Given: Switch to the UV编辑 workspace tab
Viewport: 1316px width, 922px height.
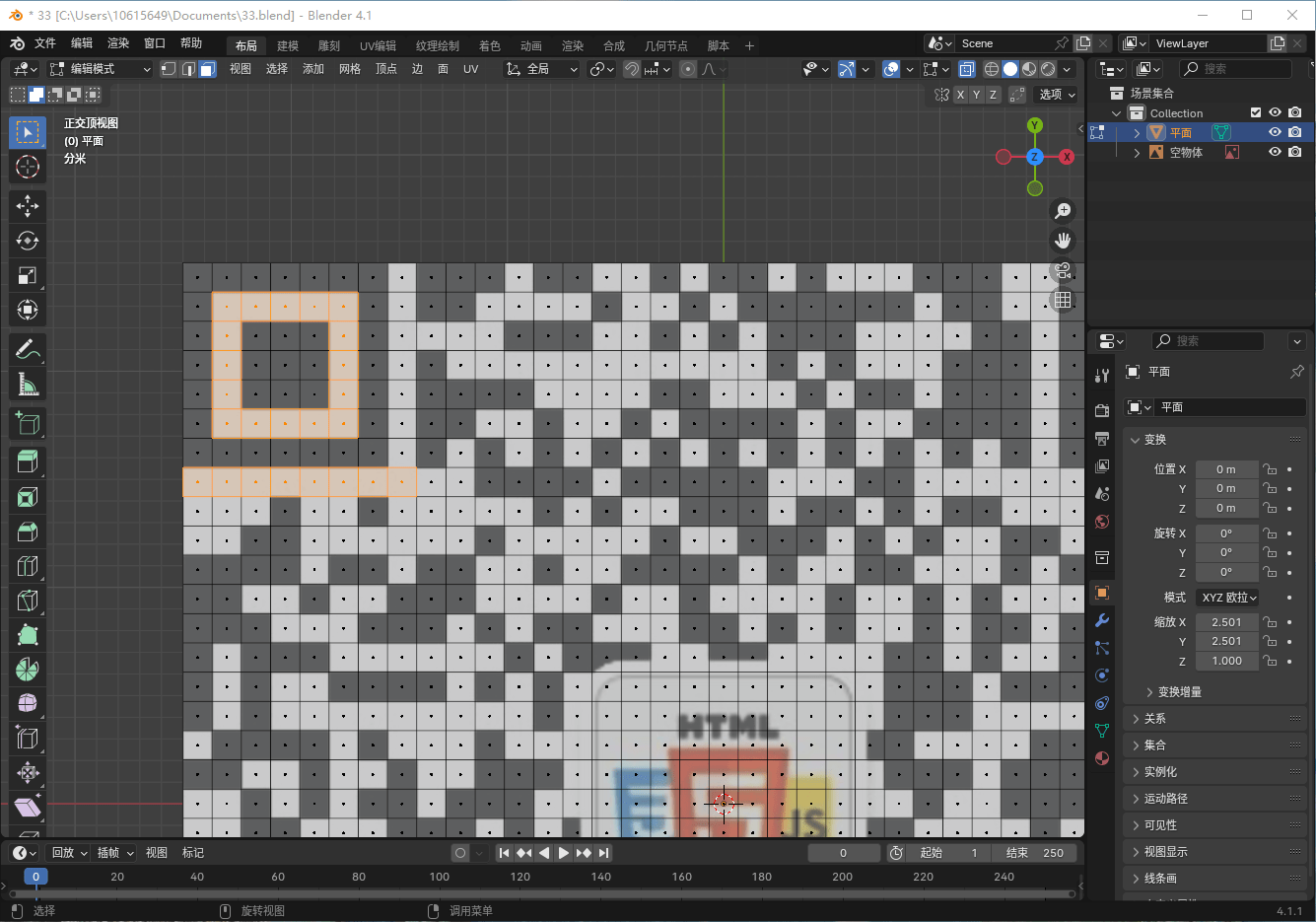Looking at the screenshot, I should click(378, 45).
